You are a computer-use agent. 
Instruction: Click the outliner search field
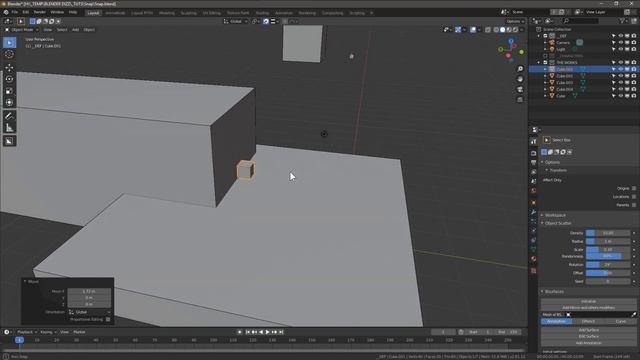coord(580,21)
